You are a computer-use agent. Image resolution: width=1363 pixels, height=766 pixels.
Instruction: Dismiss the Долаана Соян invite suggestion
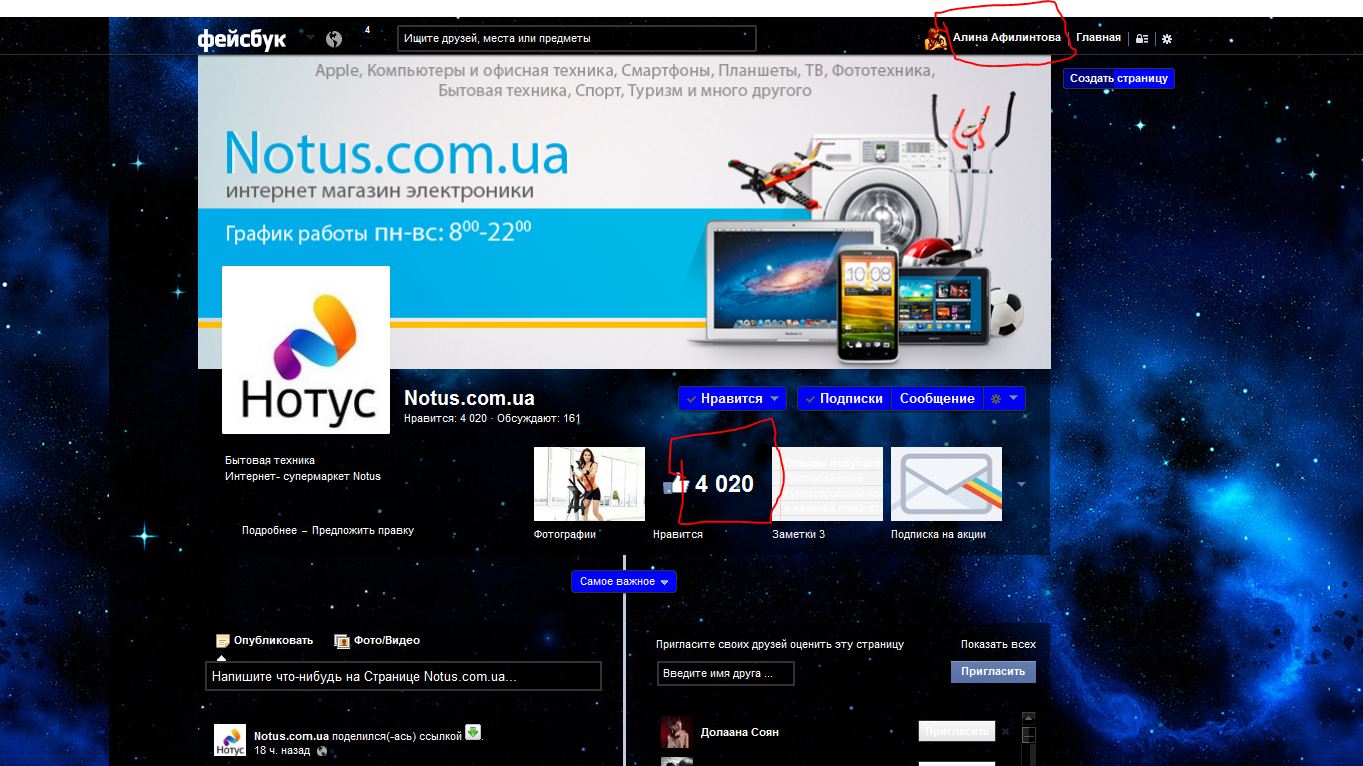pyautogui.click(x=1005, y=732)
